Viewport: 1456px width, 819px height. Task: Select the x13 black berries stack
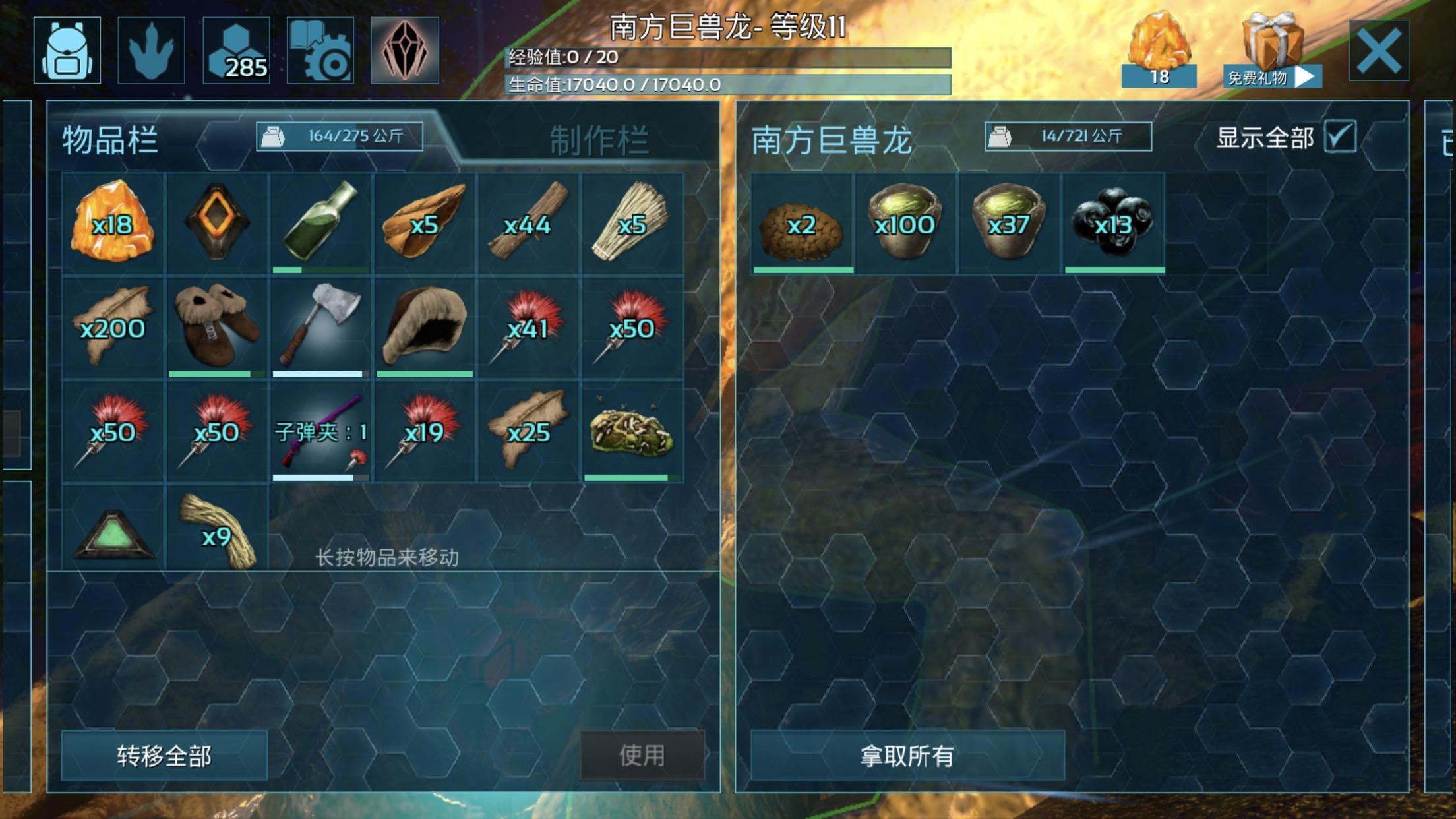coord(1114,224)
